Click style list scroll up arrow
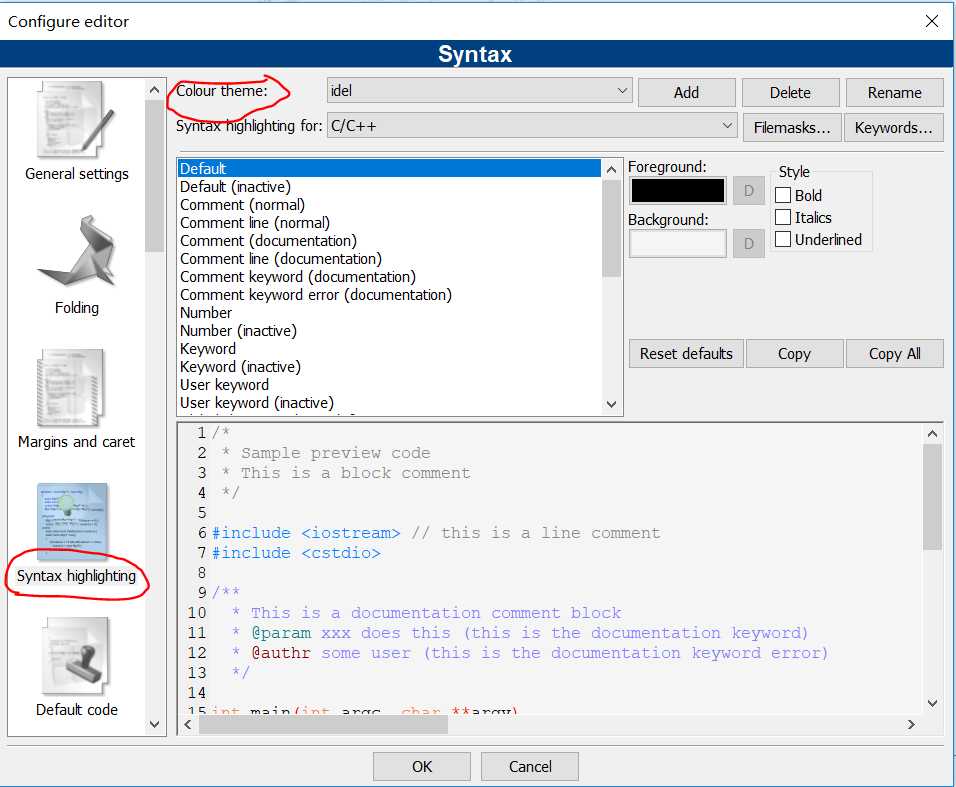This screenshot has width=956, height=787. [x=612, y=169]
